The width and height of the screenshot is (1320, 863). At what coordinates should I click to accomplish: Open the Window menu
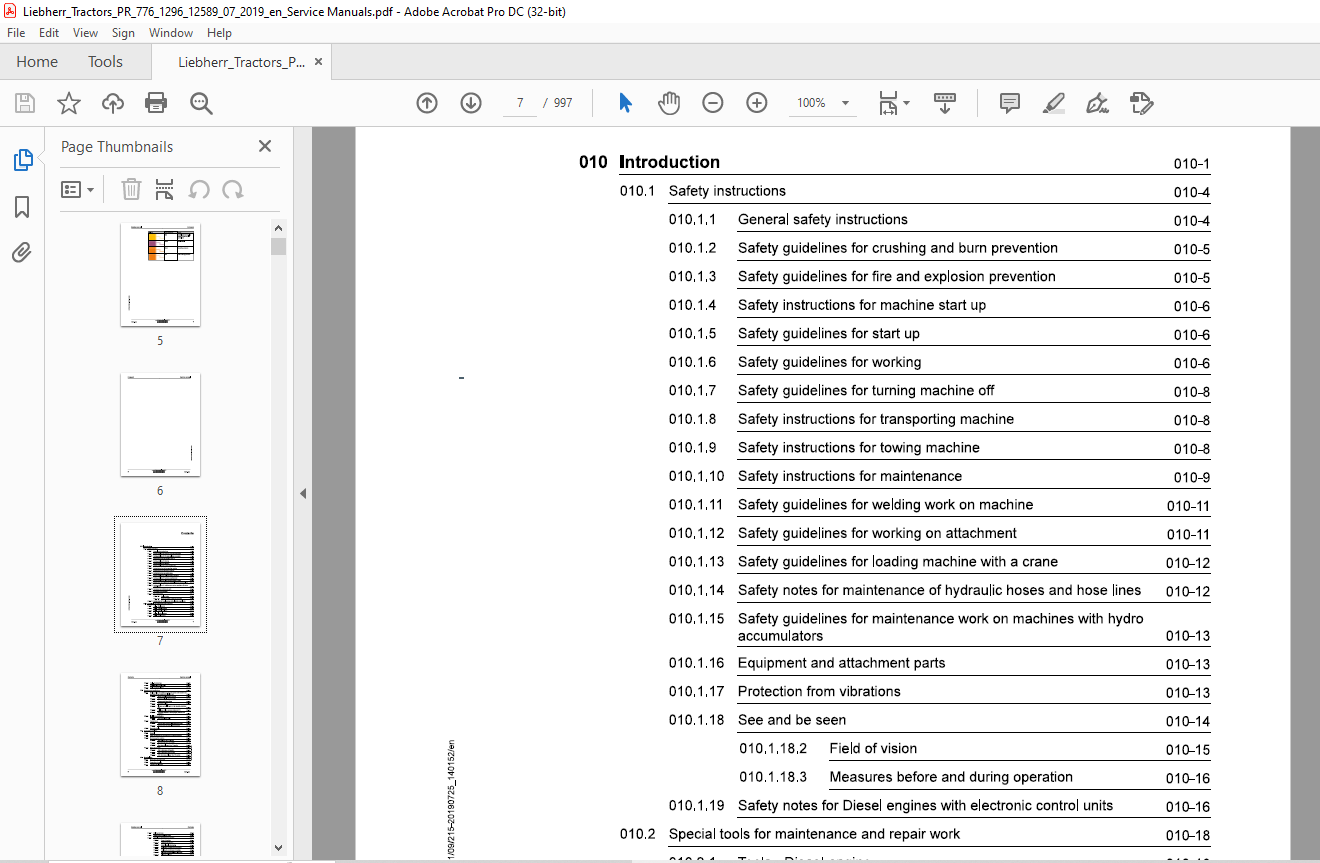click(x=171, y=33)
